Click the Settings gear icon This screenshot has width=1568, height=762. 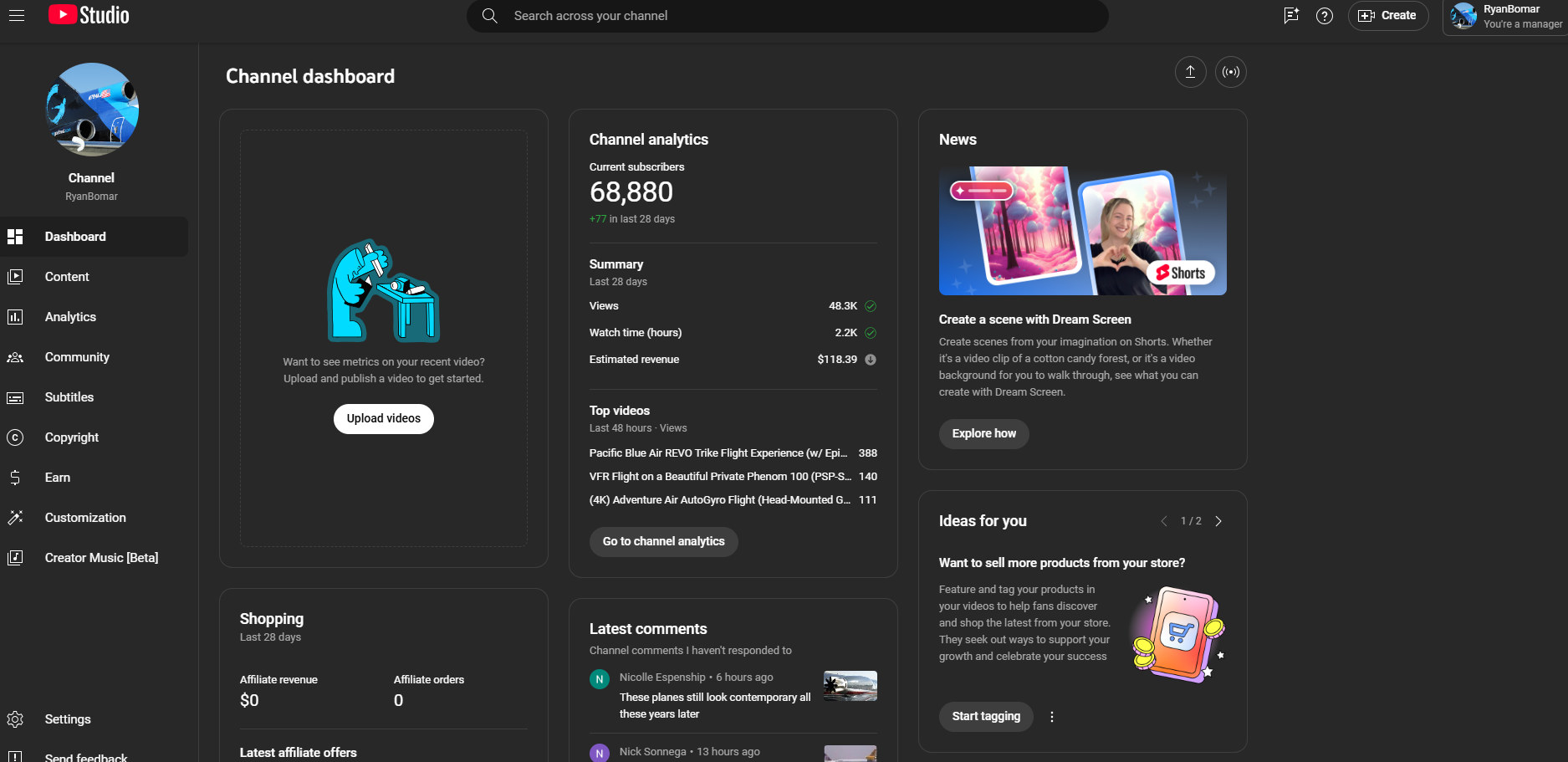(x=15, y=719)
